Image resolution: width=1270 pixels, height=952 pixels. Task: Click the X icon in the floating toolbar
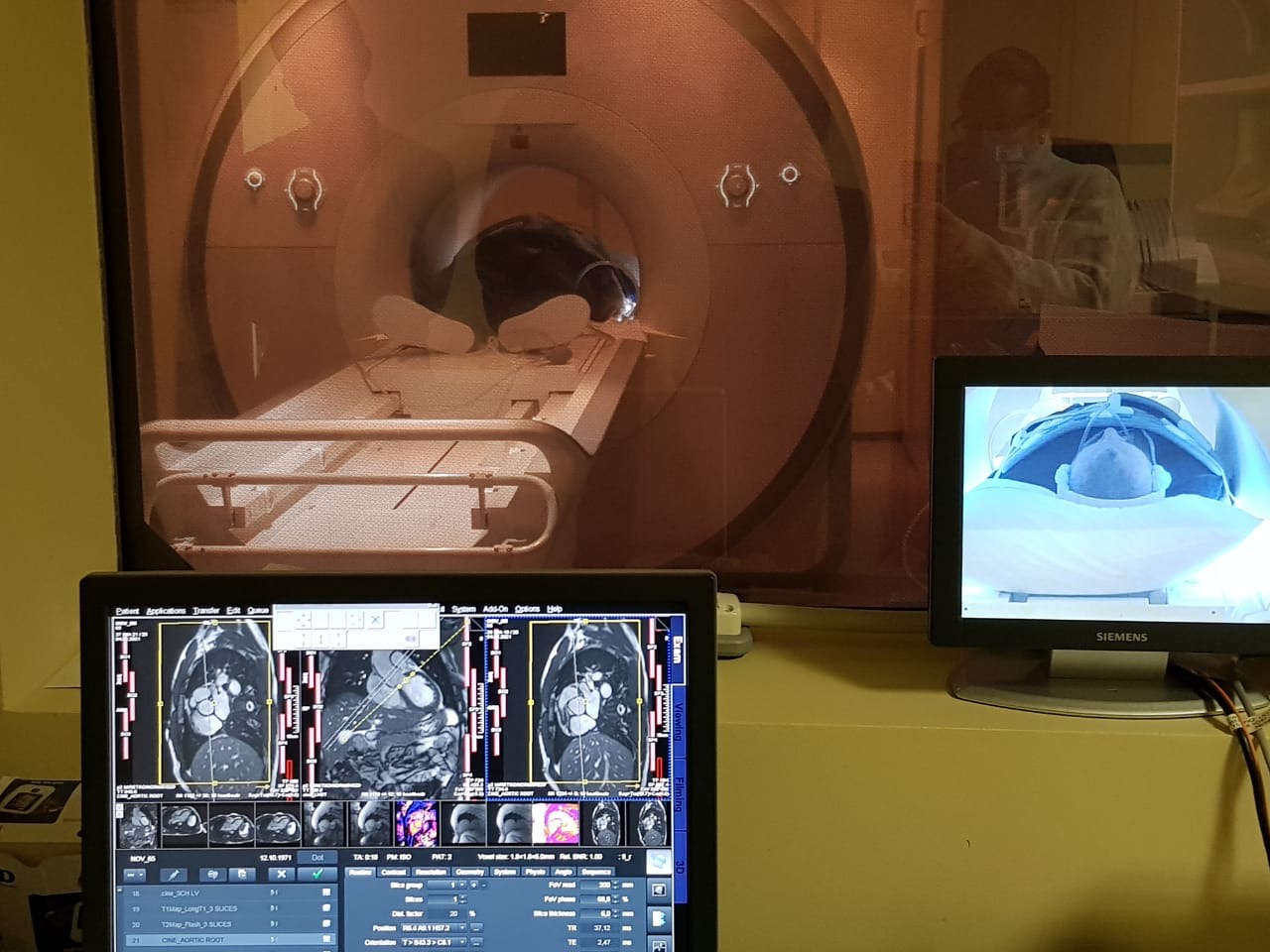click(x=375, y=620)
